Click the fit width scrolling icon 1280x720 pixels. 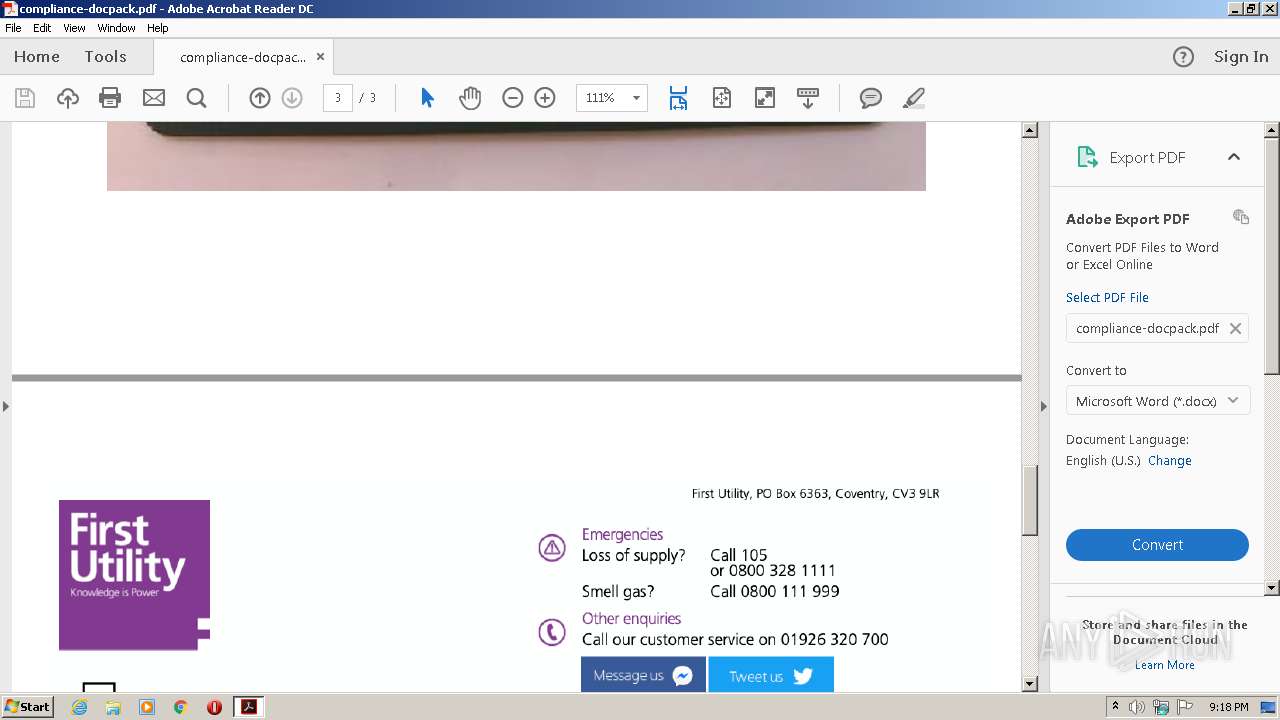678,98
